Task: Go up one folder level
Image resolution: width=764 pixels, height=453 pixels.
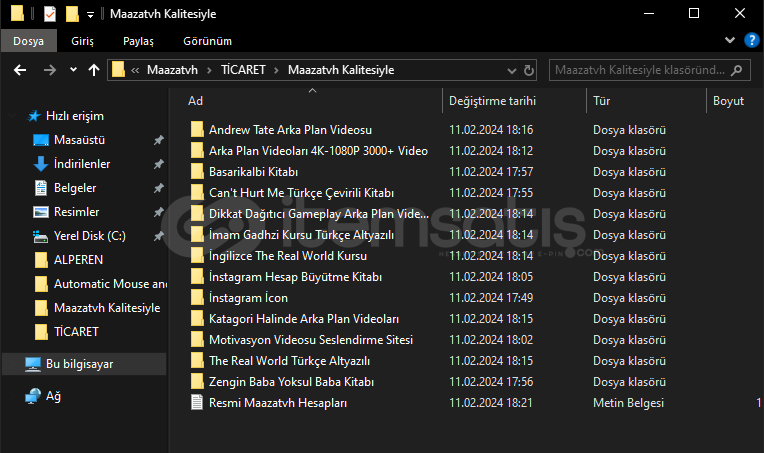Action: (x=94, y=70)
